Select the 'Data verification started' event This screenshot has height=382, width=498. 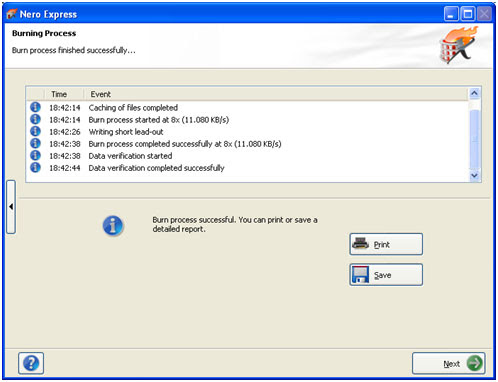(130, 156)
